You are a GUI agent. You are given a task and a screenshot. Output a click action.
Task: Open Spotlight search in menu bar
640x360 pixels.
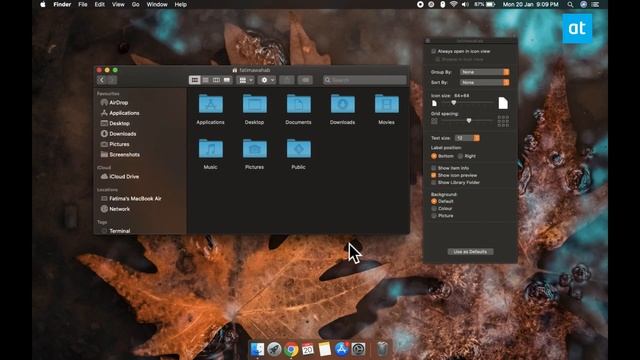tap(570, 4)
